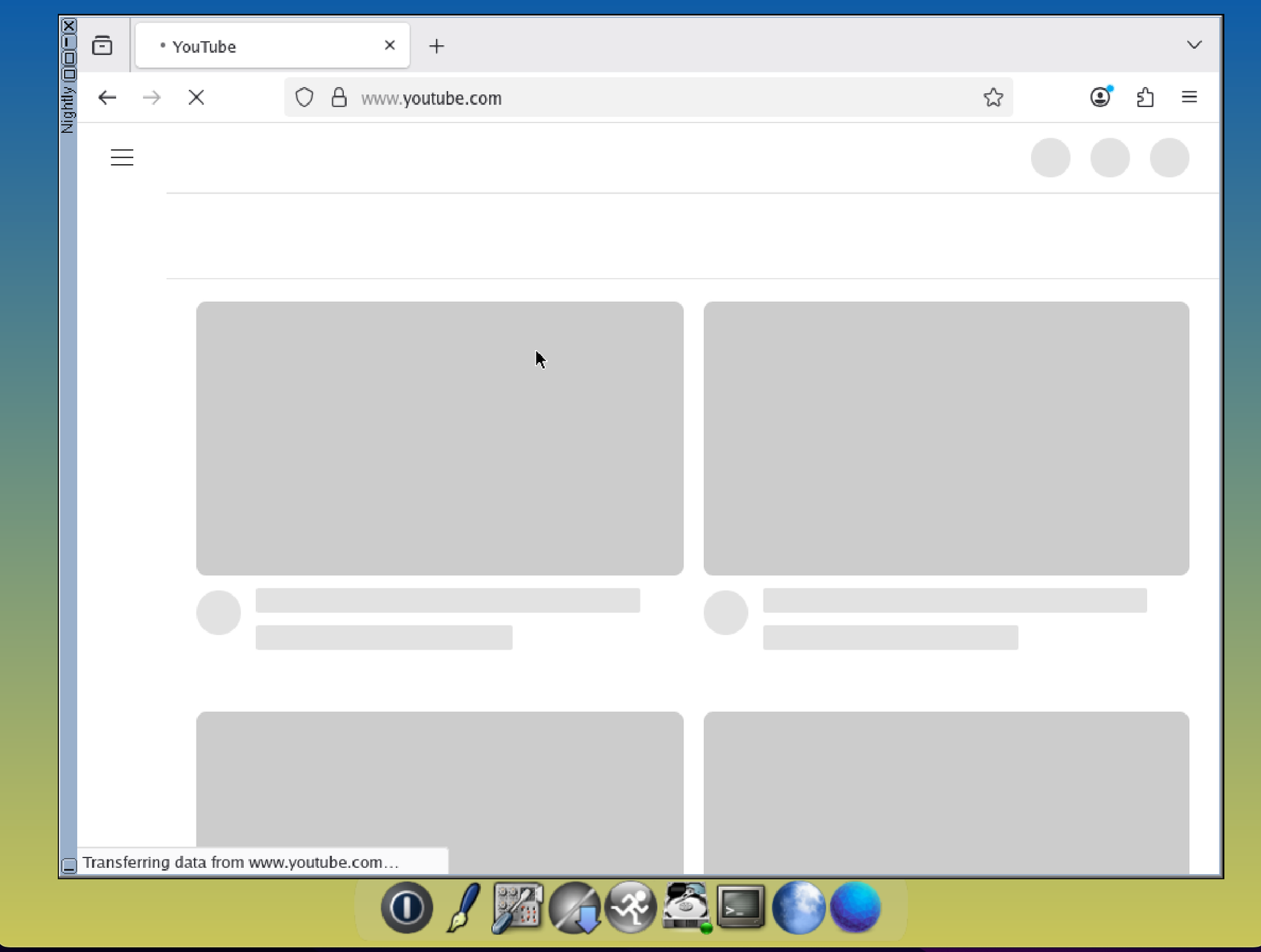
Task: Open the Extensions puzzle-piece panel
Action: click(1145, 97)
